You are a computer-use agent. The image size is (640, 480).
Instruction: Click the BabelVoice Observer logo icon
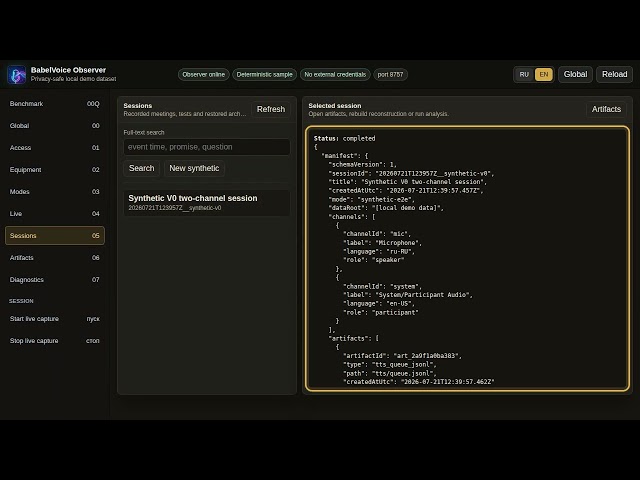click(x=17, y=75)
